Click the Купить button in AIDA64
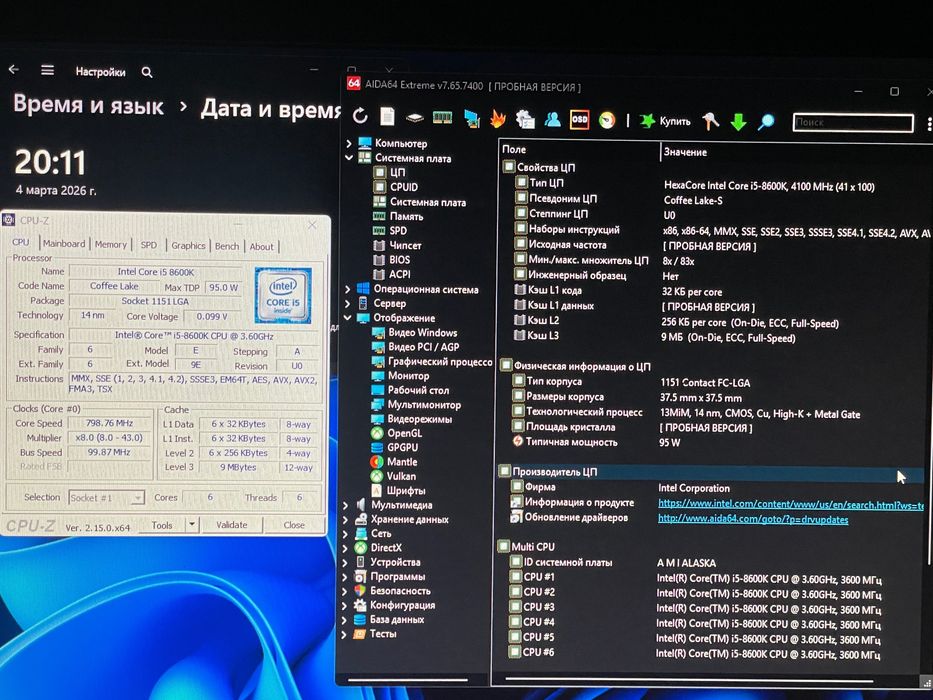The height and width of the screenshot is (700, 933). pyautogui.click(x=665, y=121)
